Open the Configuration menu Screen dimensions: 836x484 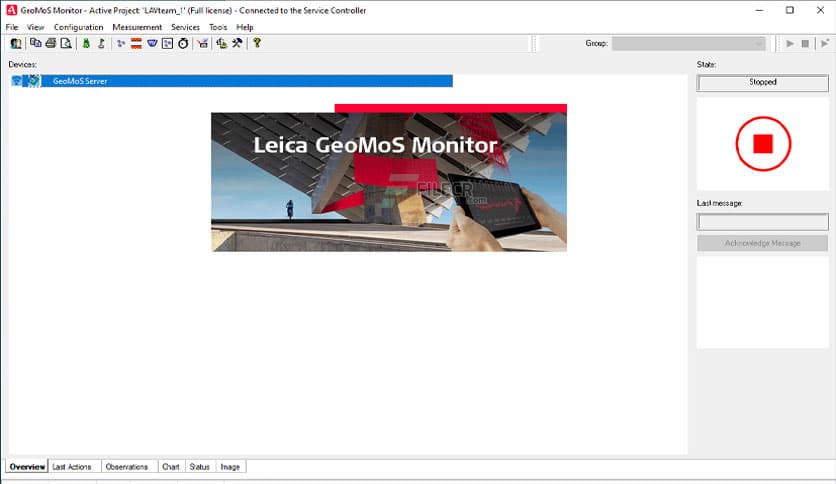click(78, 27)
